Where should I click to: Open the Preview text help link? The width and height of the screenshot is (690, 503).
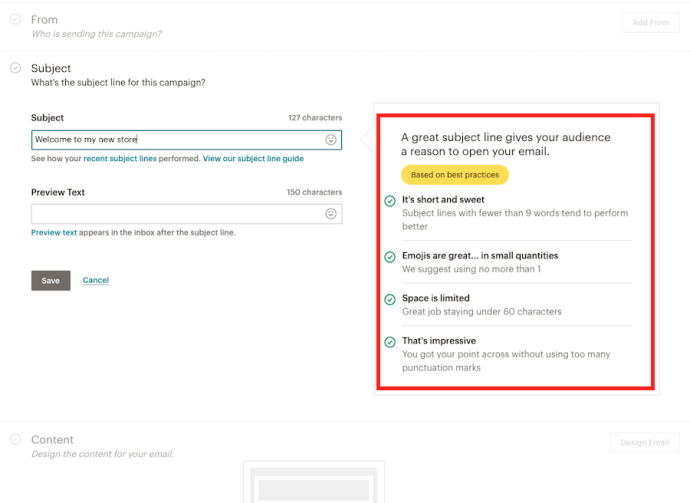[54, 233]
